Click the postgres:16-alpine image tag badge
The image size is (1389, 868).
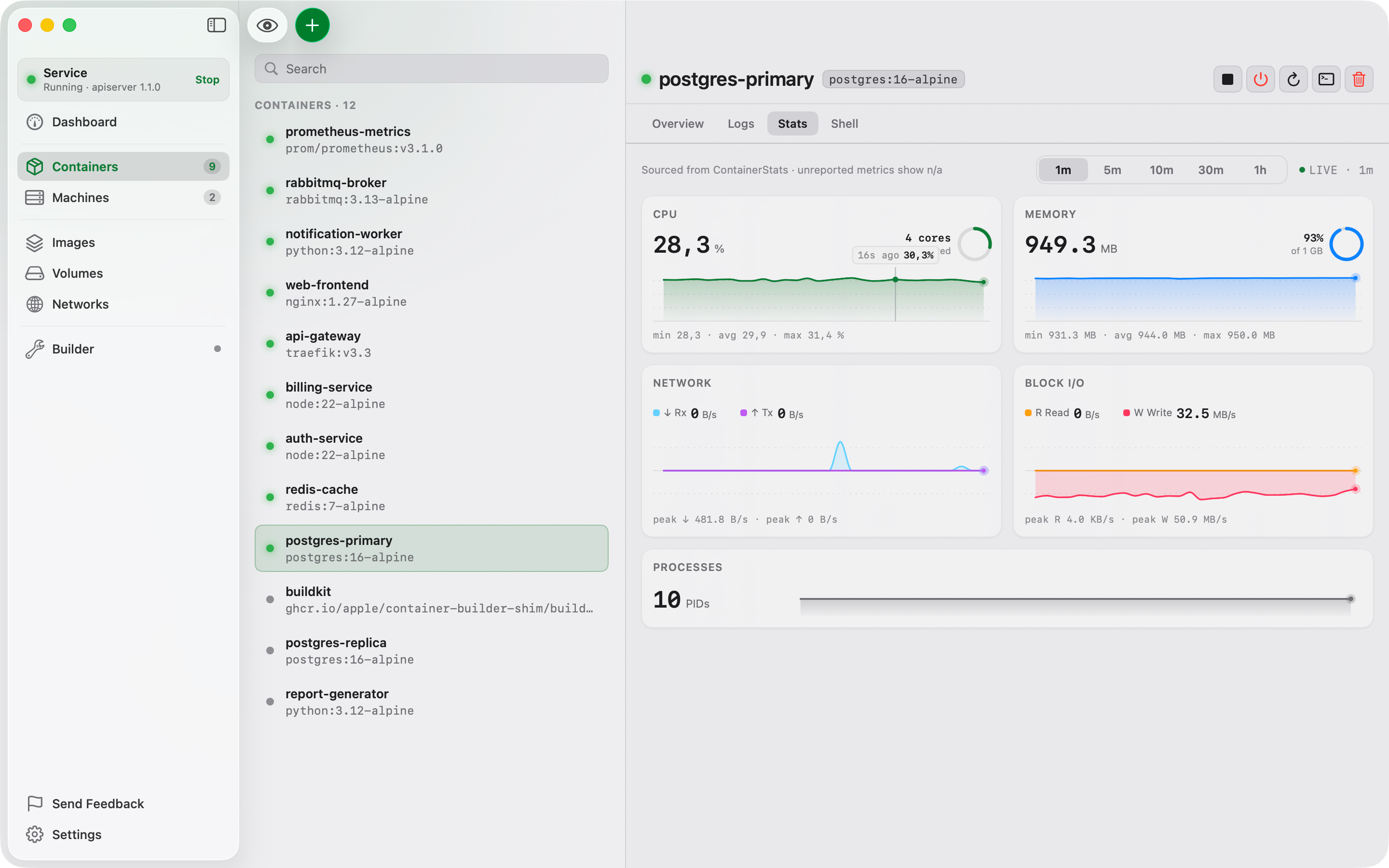pos(893,79)
